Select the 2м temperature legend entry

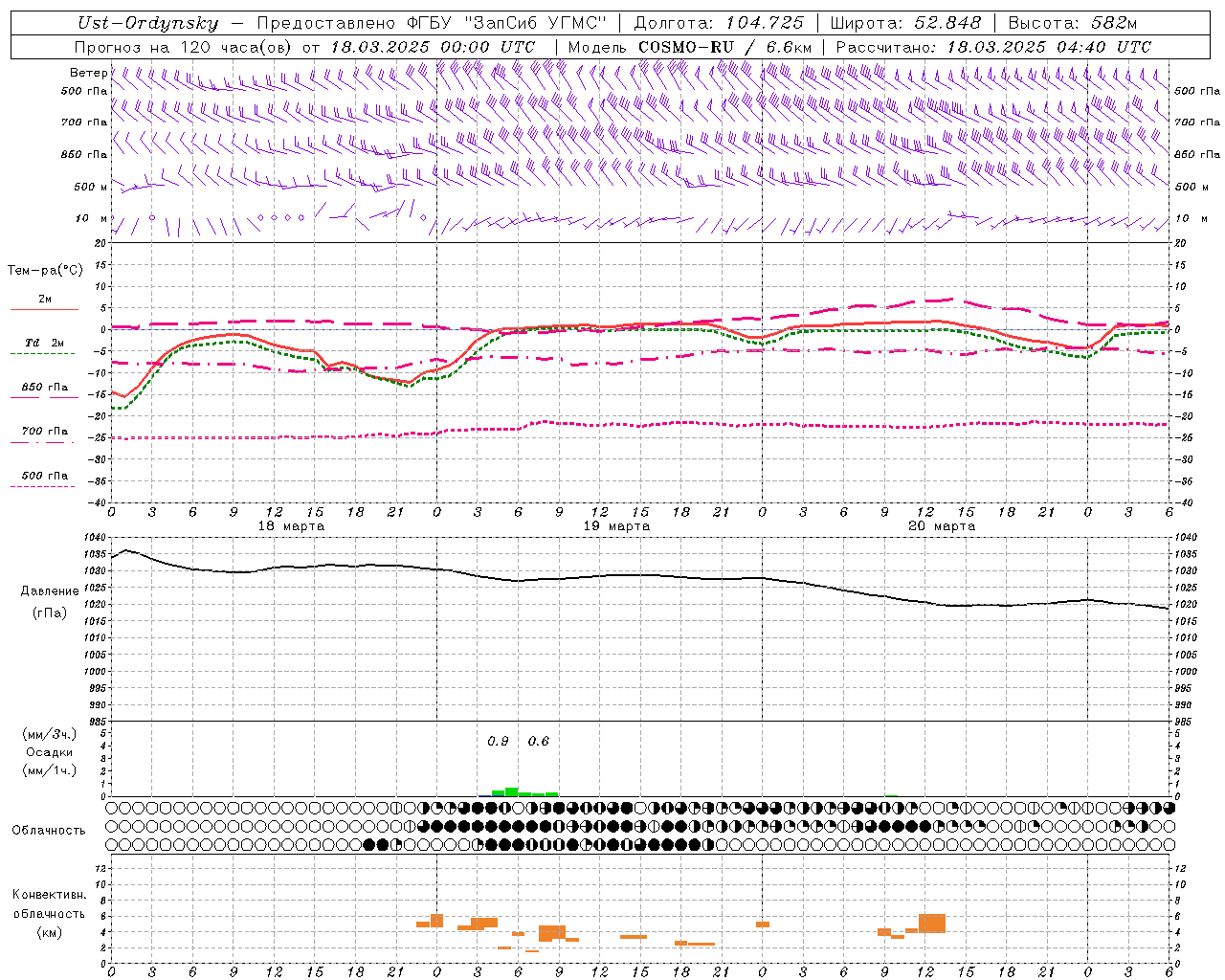coord(45,300)
